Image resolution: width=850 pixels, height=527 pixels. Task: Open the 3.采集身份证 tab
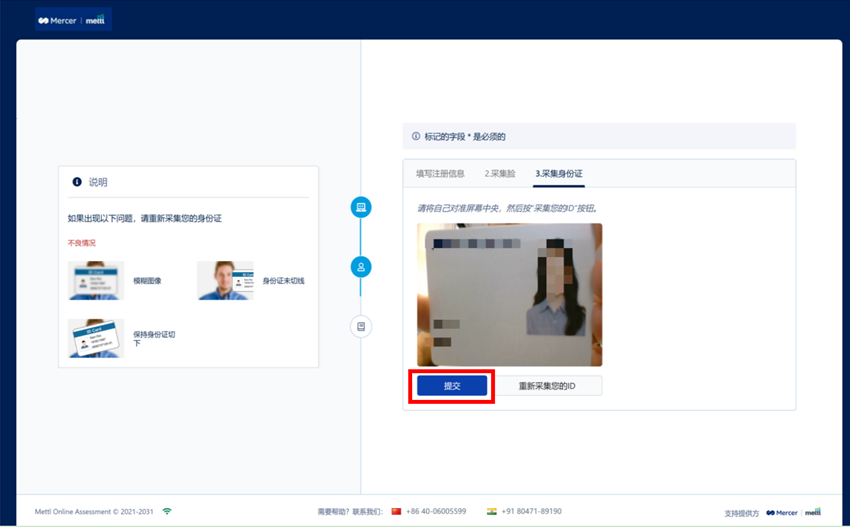pos(558,174)
